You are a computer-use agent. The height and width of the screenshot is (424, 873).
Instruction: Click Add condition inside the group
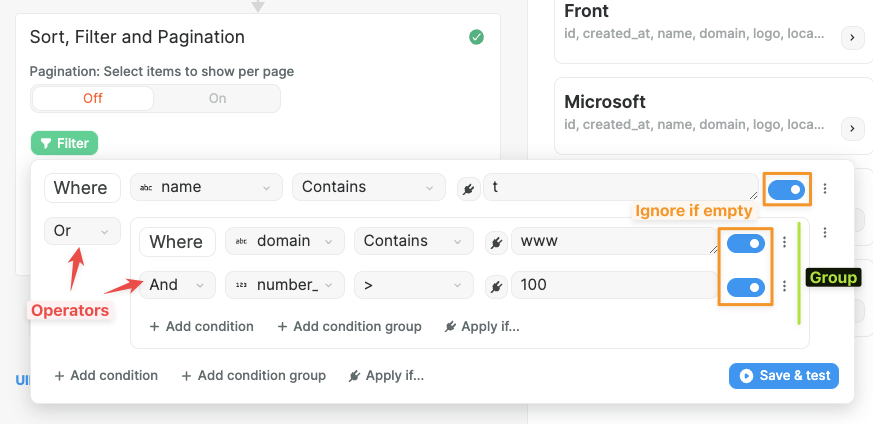202,326
